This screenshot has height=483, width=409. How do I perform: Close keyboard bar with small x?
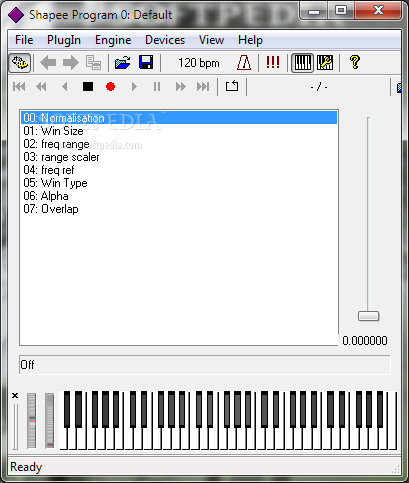[15, 396]
